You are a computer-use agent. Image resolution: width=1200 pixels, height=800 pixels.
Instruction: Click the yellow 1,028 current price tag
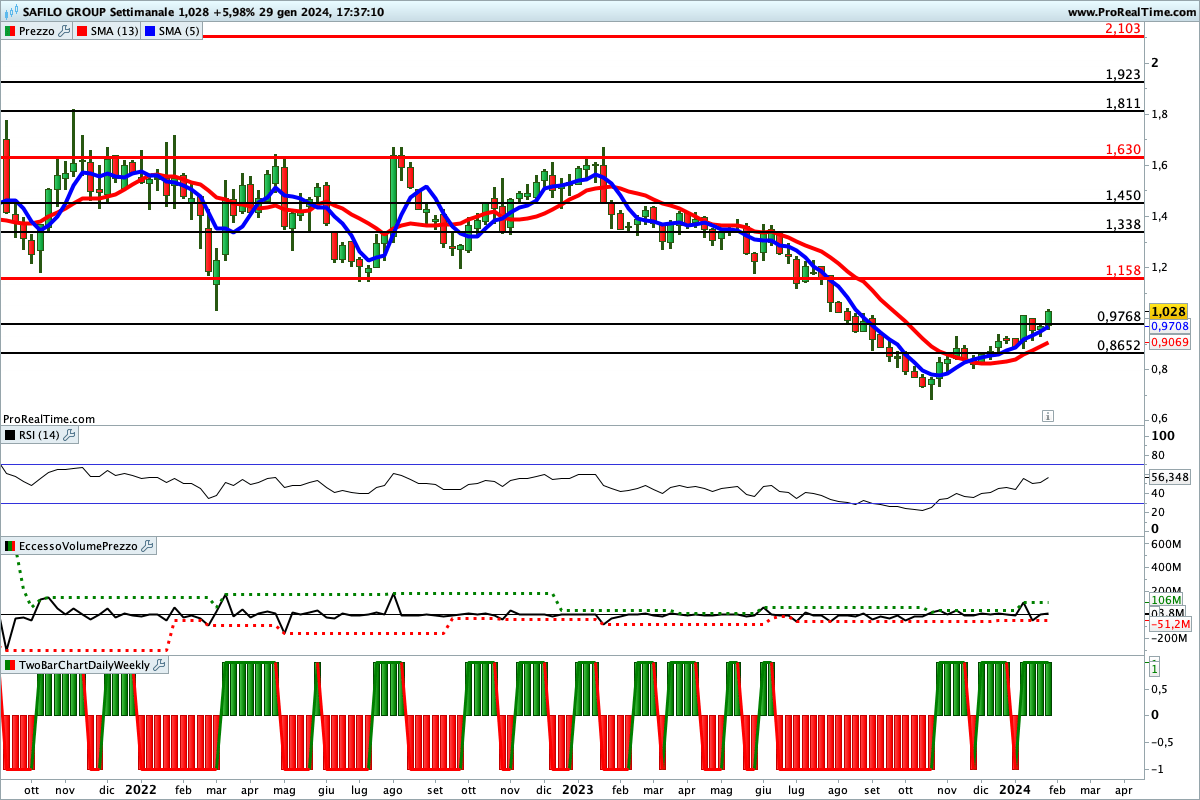point(1167,311)
